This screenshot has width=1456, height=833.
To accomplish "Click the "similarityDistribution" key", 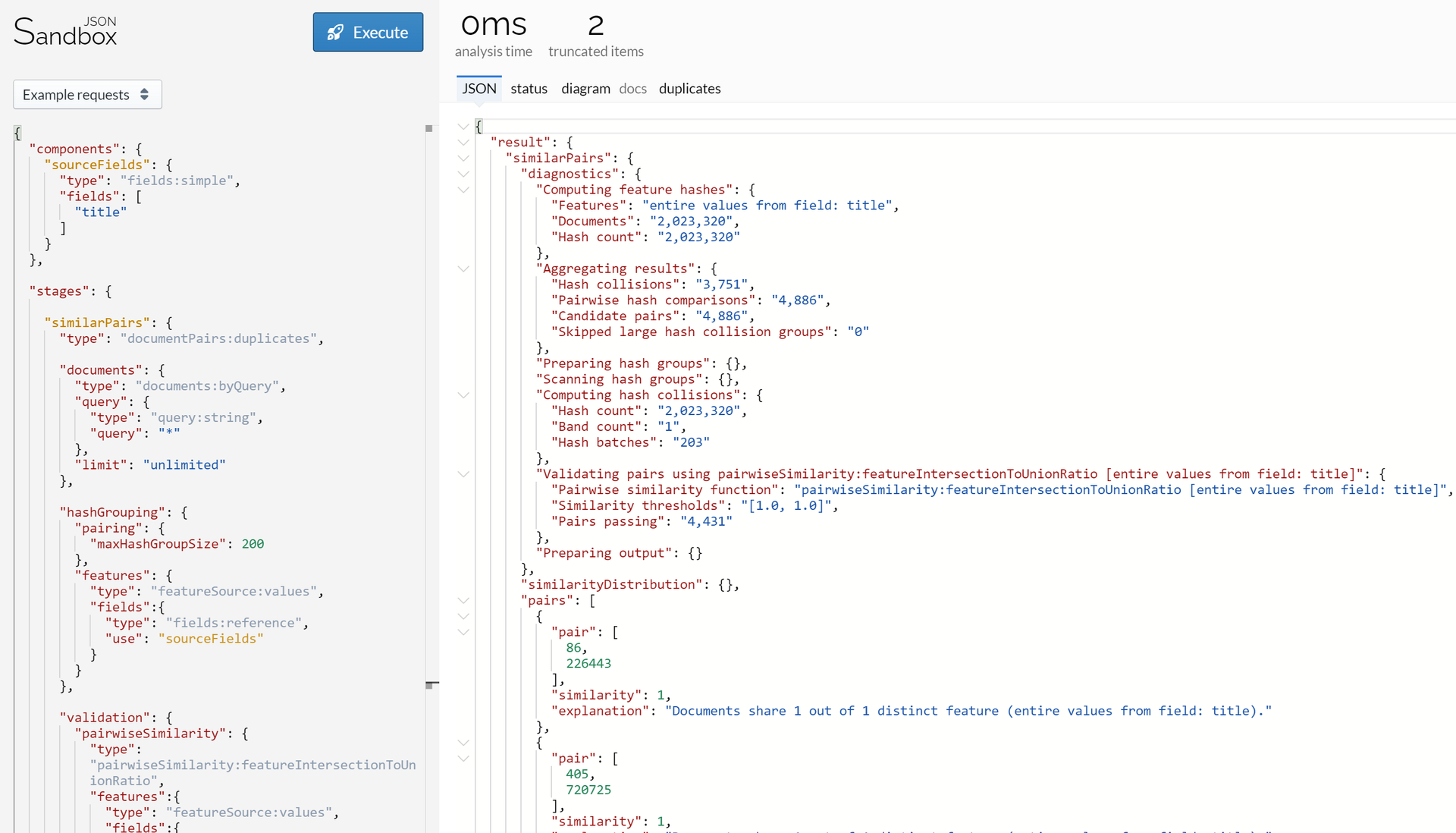I will (611, 585).
